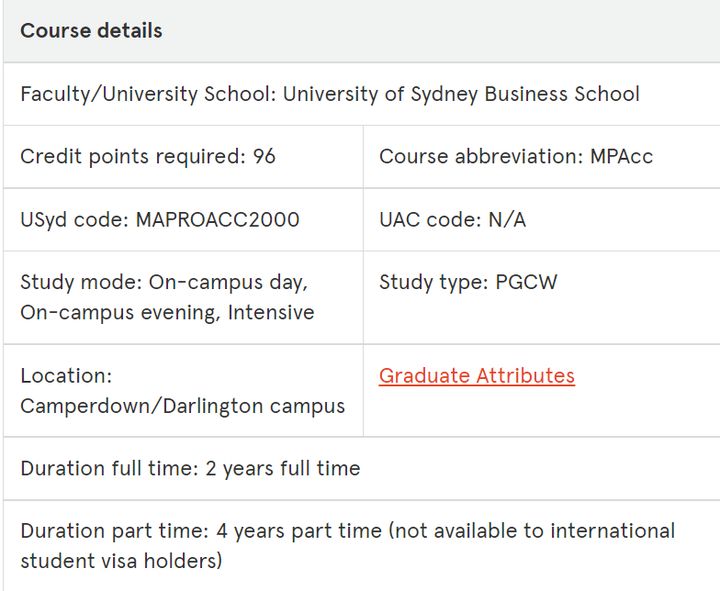Select the Faculty/University School row text
The height and width of the screenshot is (591, 720).
pyautogui.click(x=330, y=94)
